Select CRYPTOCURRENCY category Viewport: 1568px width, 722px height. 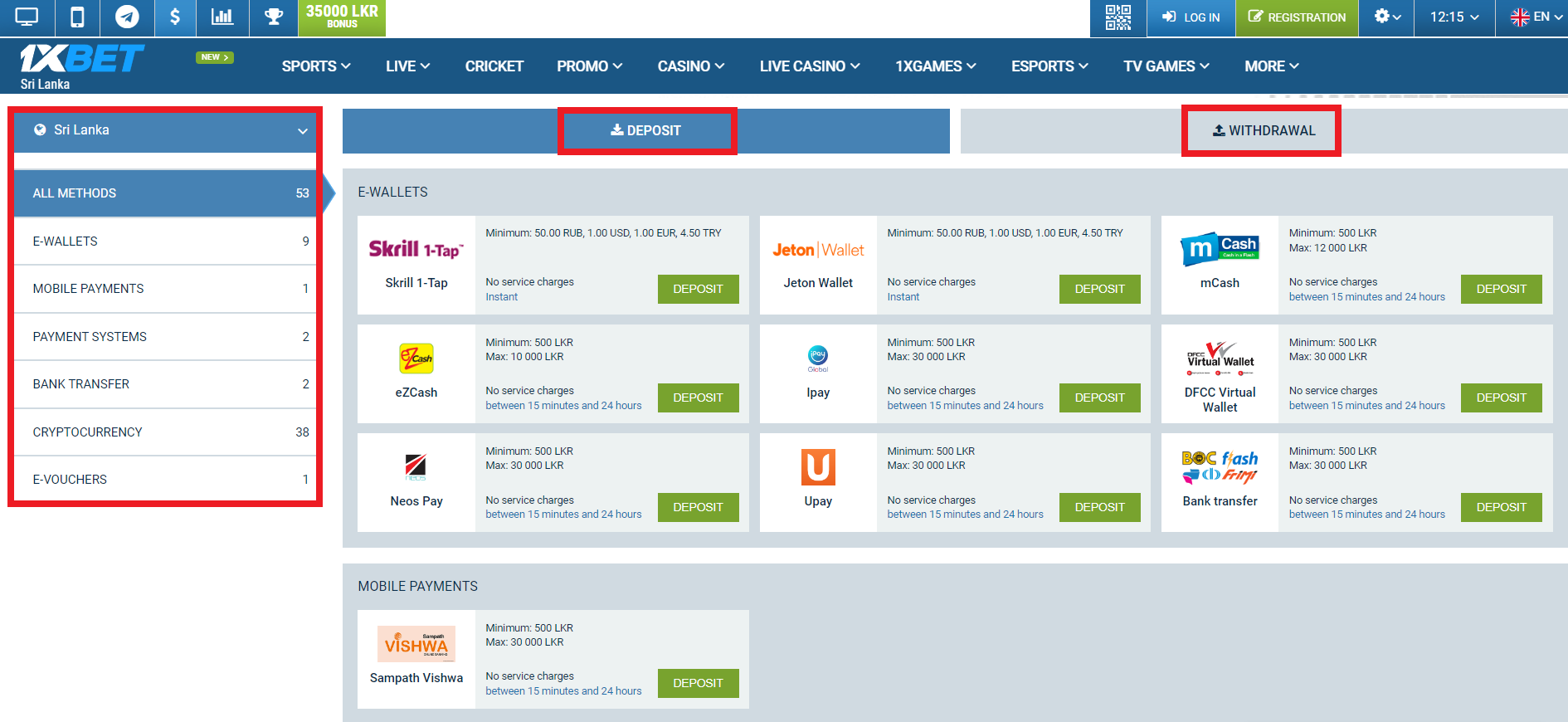click(166, 432)
